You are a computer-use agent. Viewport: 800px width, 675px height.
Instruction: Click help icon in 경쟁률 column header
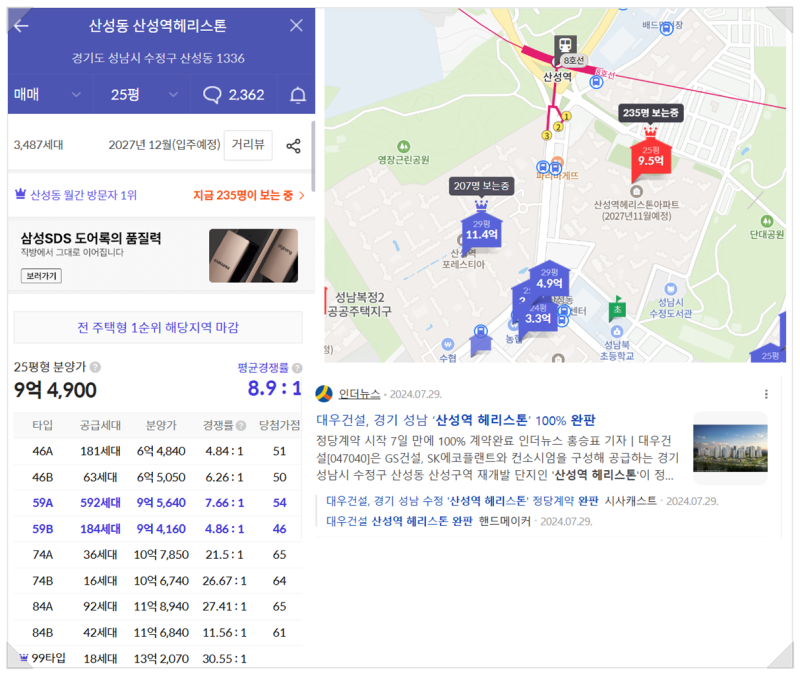tap(241, 426)
